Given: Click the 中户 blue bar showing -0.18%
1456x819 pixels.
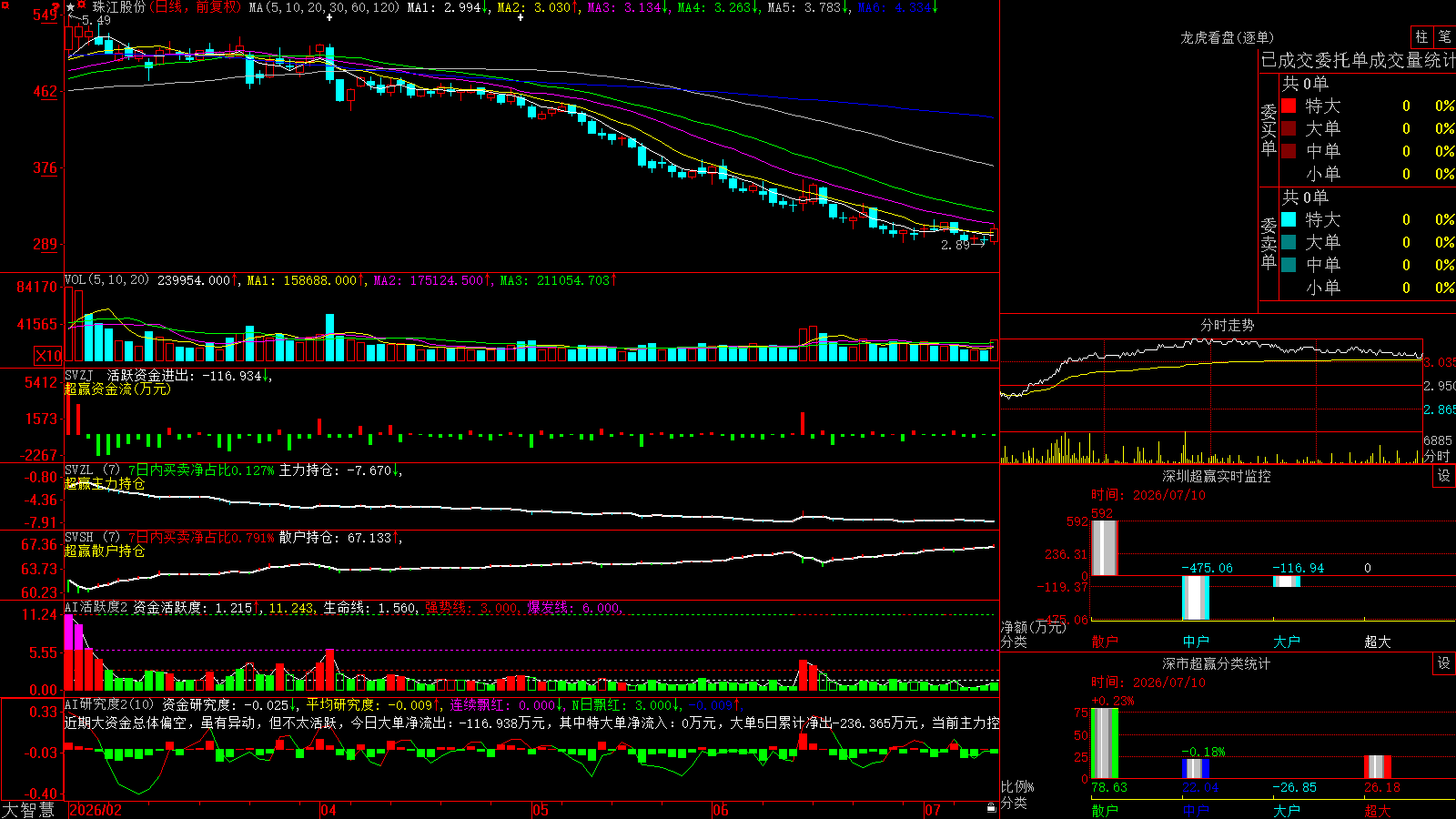Looking at the screenshot, I should coord(1196,769).
